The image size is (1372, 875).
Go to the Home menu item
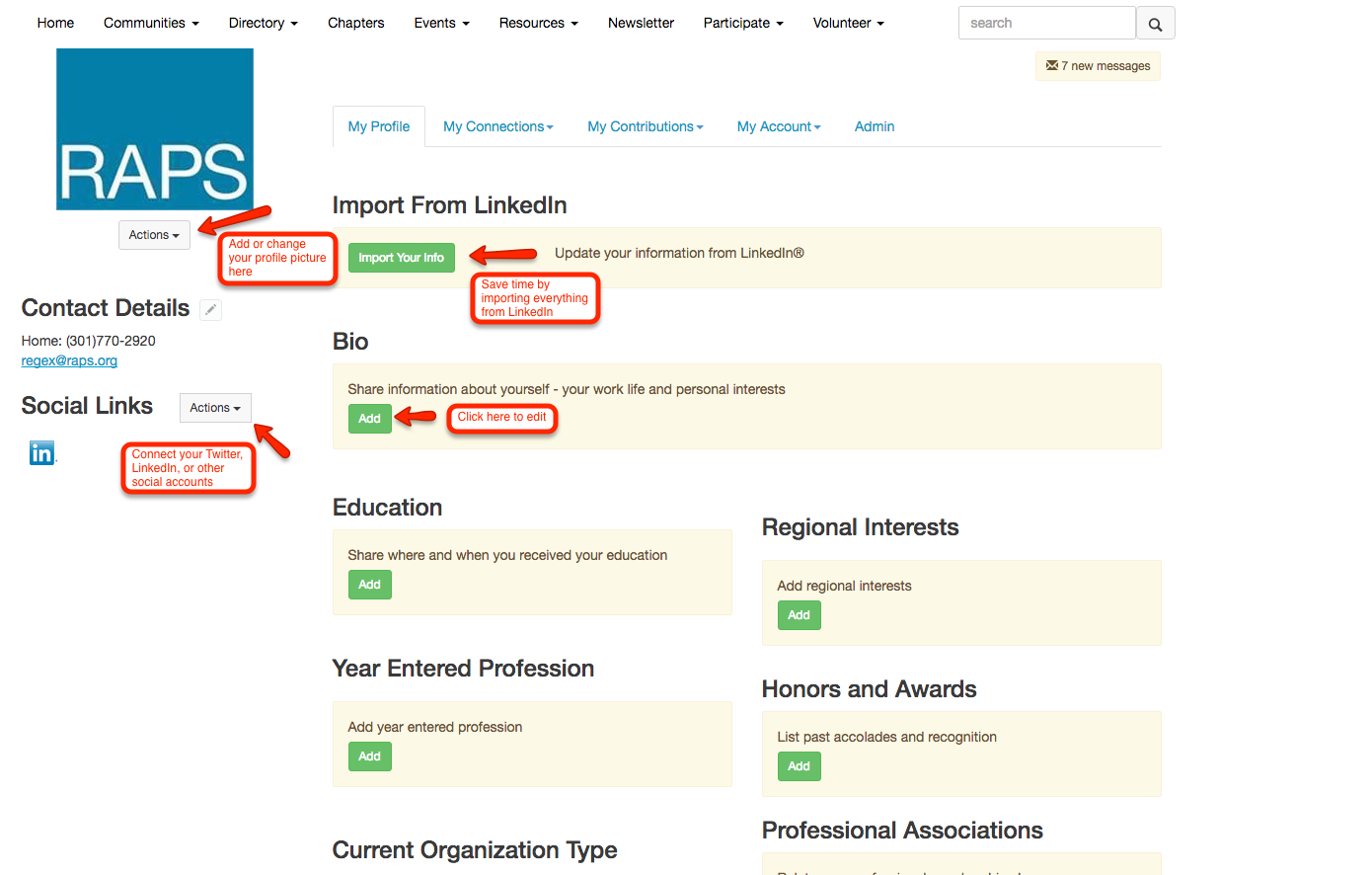tap(55, 23)
